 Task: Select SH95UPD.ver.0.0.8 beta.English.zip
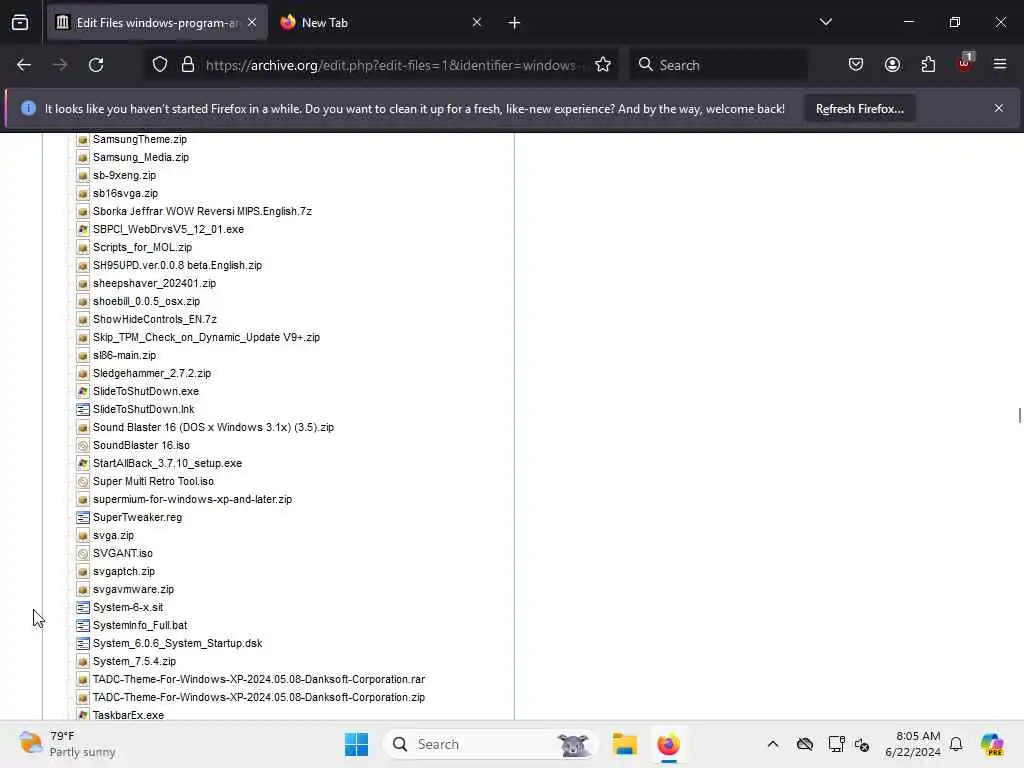177,265
